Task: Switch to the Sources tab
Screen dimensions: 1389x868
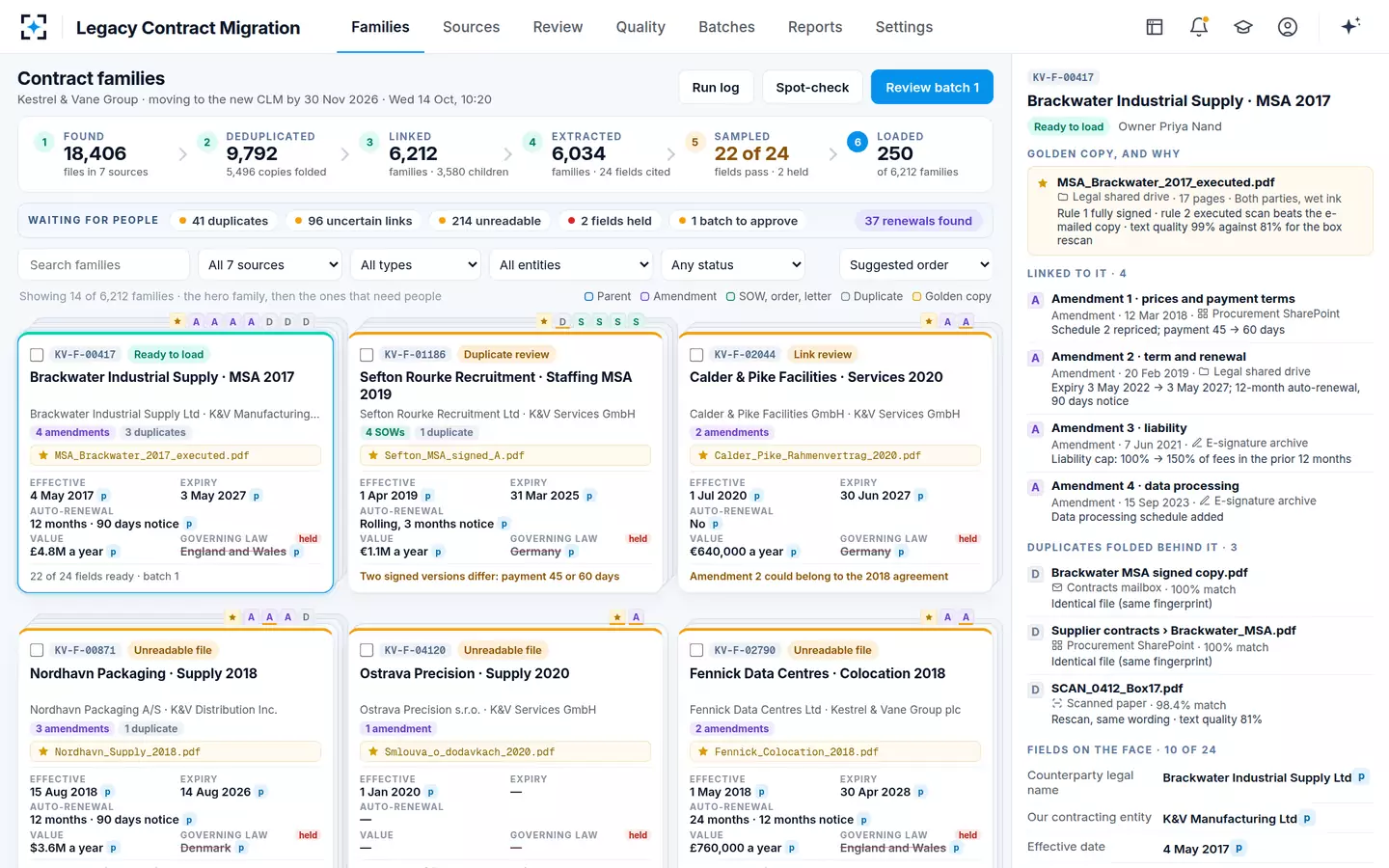Action: (471, 27)
